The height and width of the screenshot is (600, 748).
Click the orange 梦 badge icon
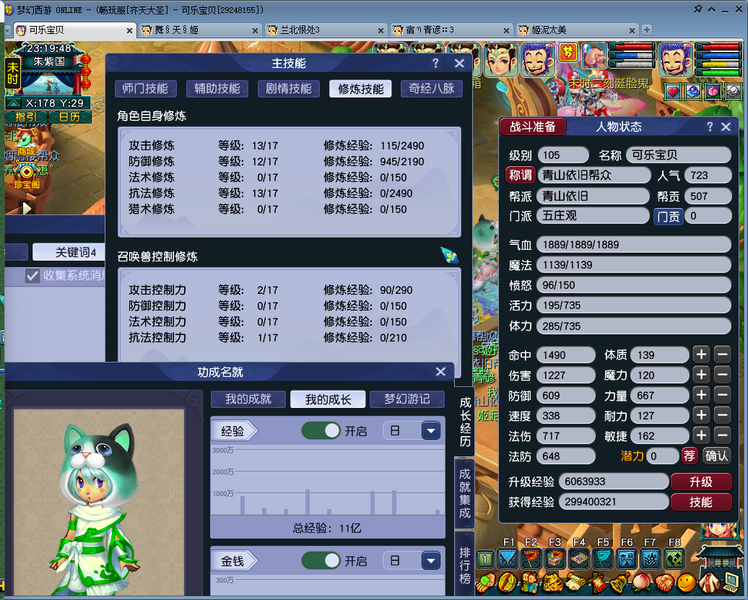click(x=568, y=52)
